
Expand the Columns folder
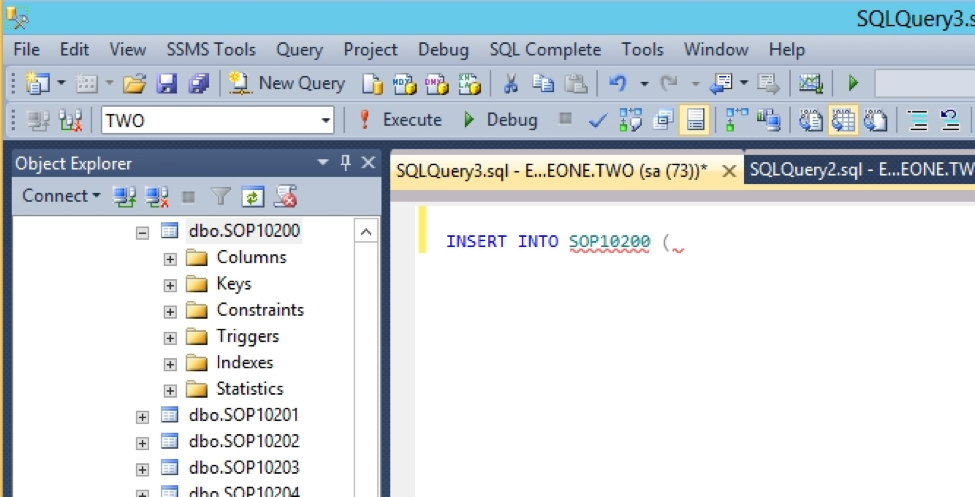click(170, 259)
